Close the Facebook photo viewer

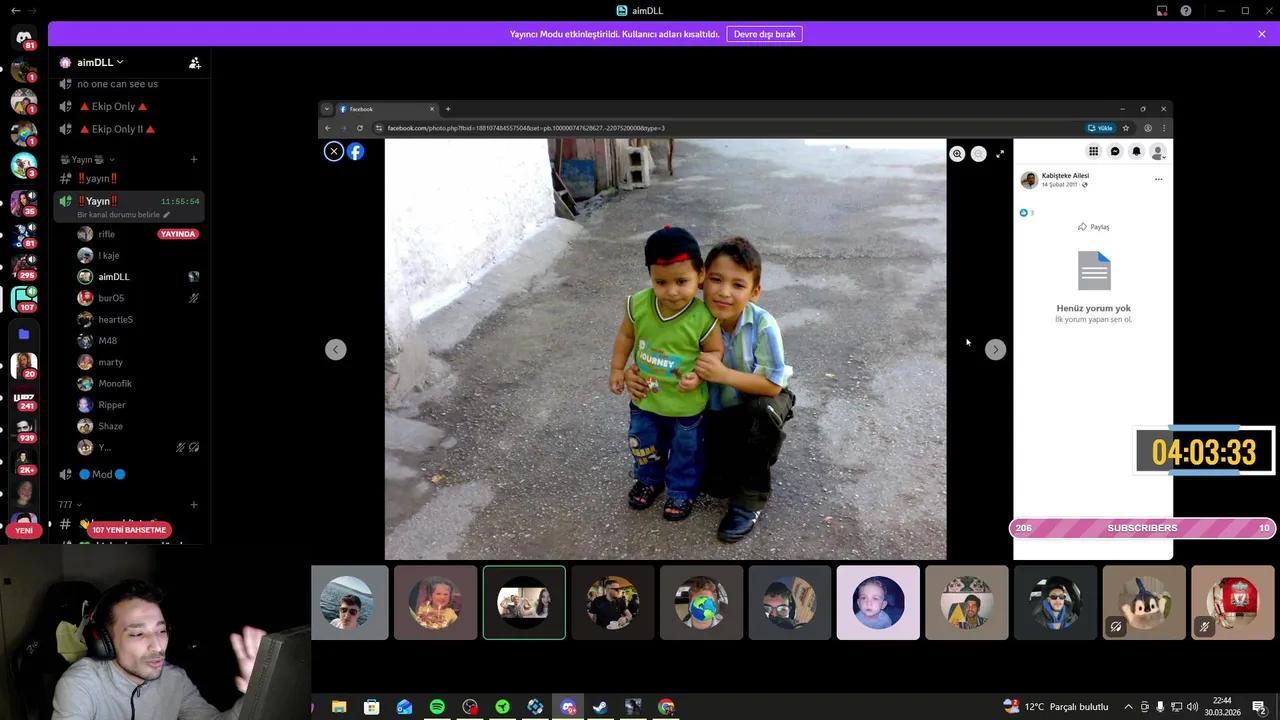coord(334,152)
